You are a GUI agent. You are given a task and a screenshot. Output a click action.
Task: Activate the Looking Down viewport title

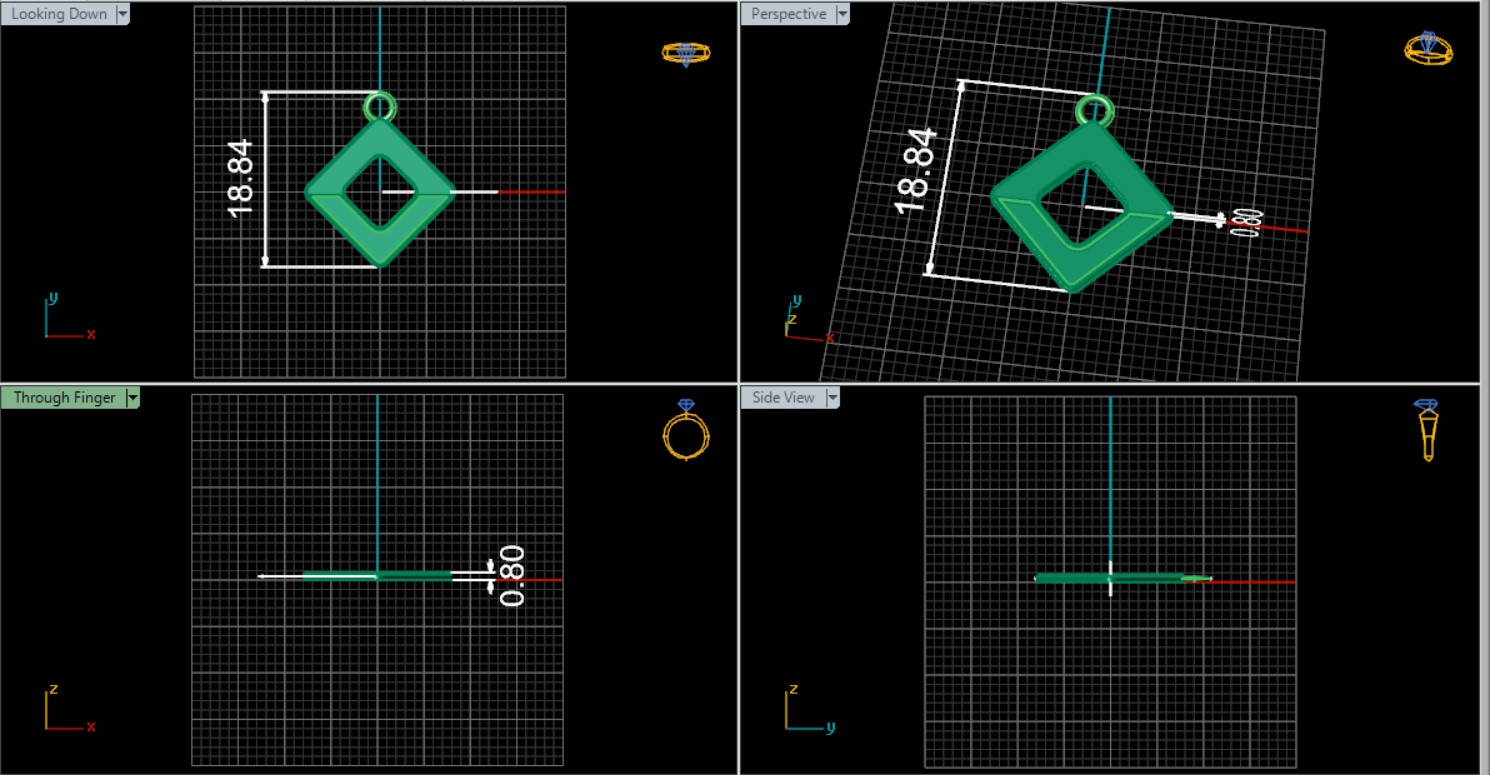tap(58, 14)
